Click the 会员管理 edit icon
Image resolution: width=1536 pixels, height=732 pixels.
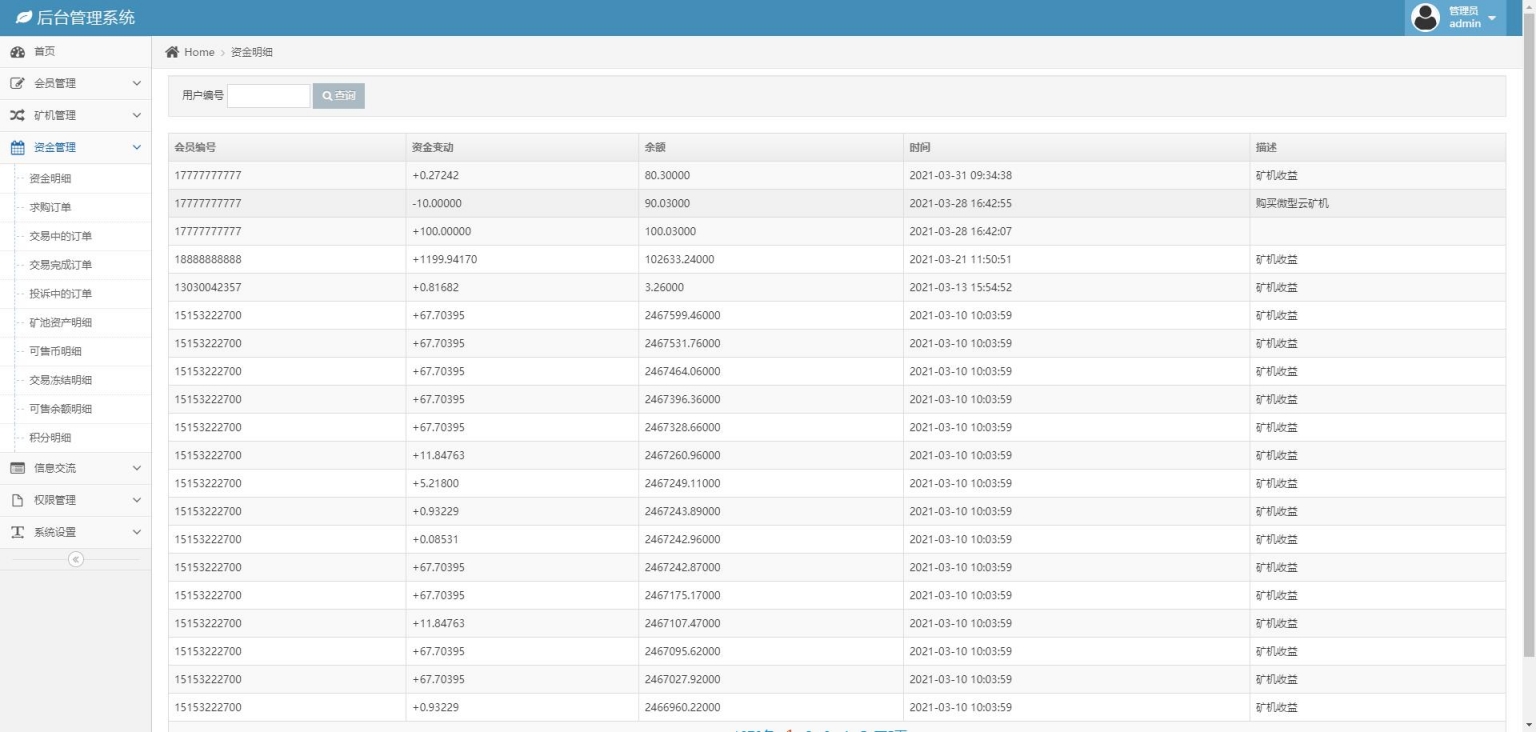[17, 83]
